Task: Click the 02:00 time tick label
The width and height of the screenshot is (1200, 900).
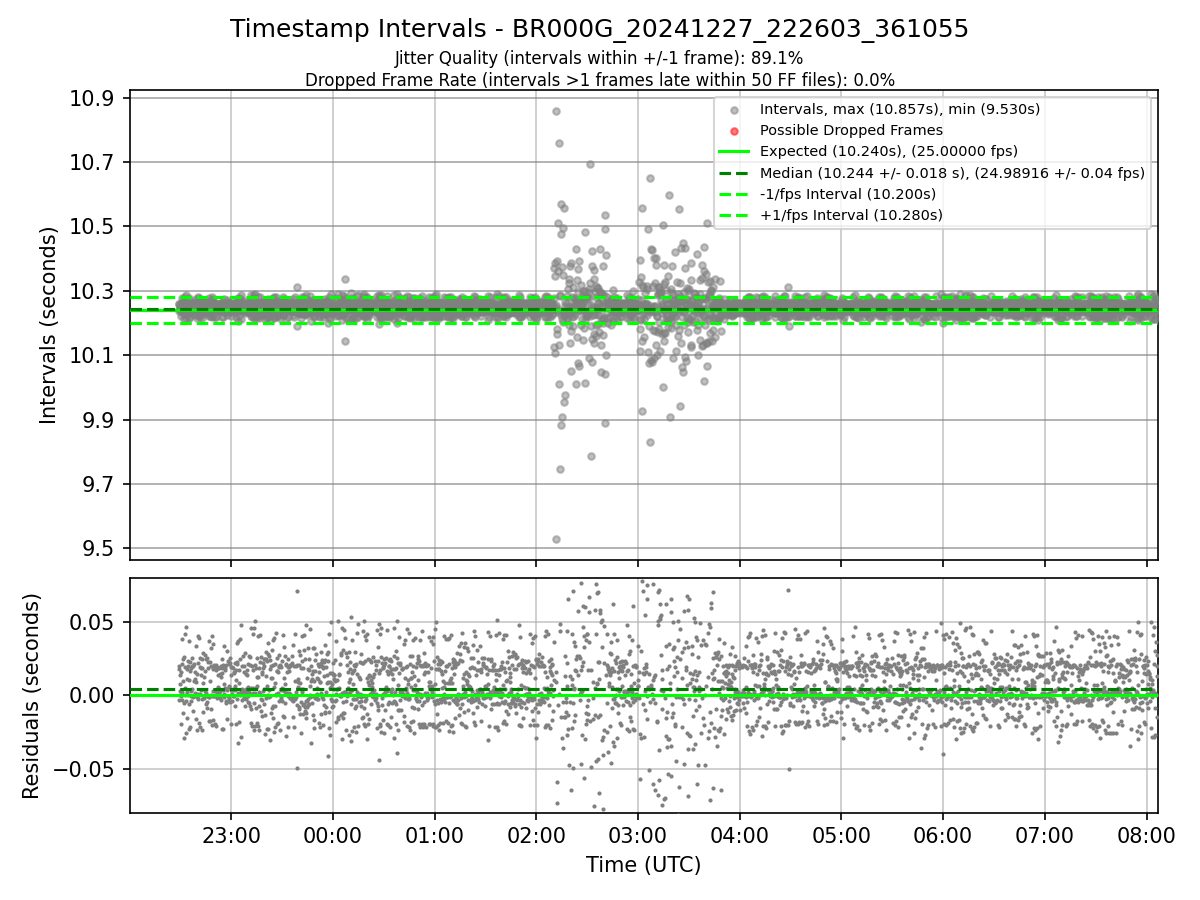Action: pyautogui.click(x=536, y=834)
